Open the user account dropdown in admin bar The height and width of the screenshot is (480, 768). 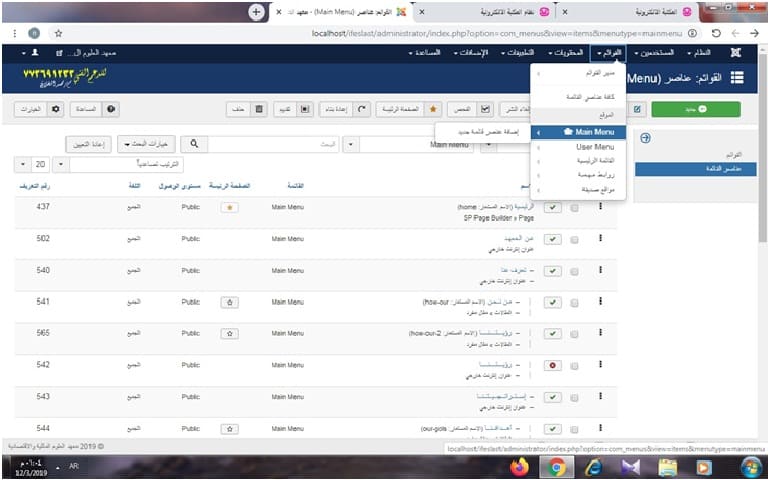click(x=30, y=52)
